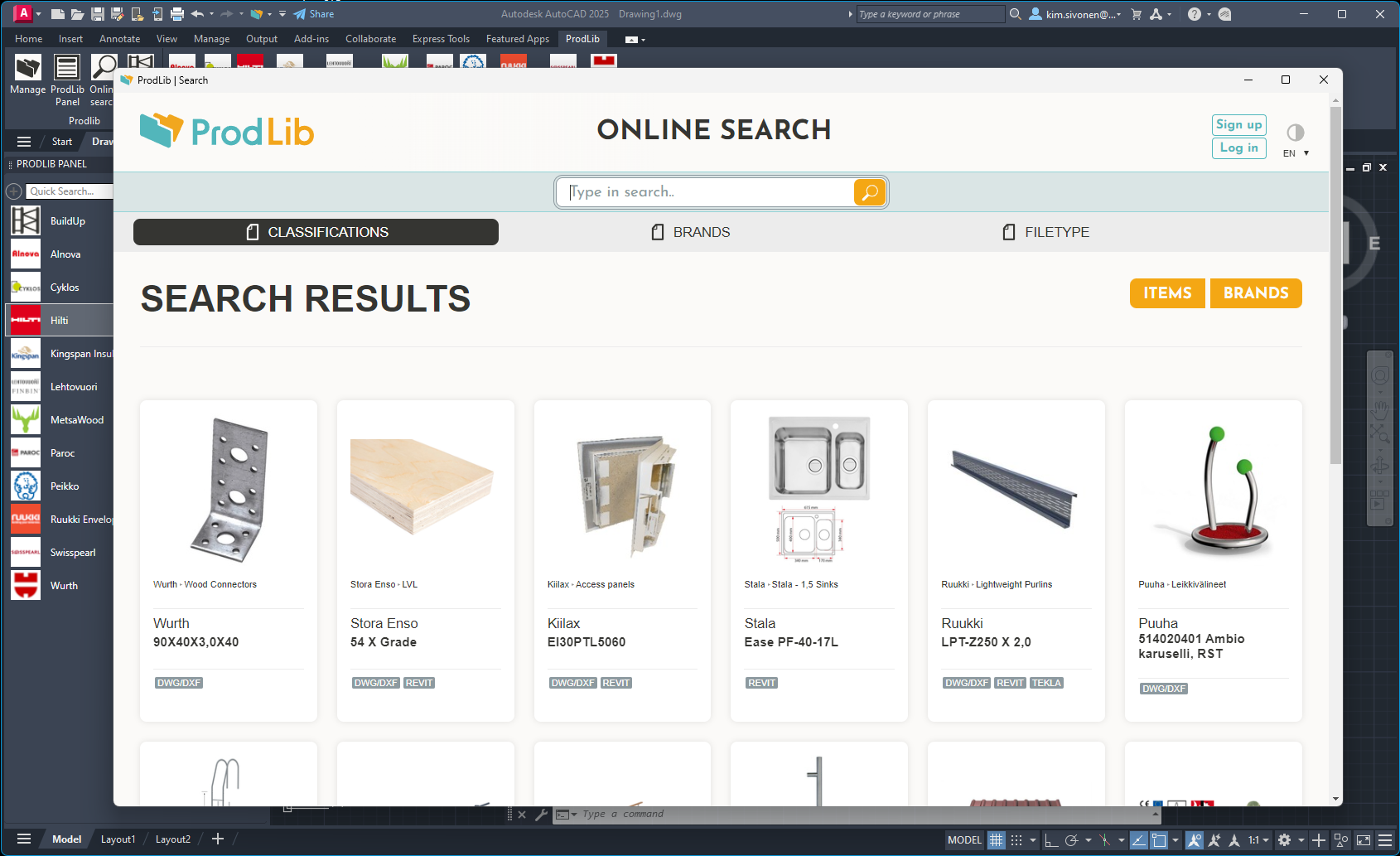Viewport: 1400px width, 856px height.
Task: Open the ProdLib Panel ribbon button
Action: coord(67,80)
